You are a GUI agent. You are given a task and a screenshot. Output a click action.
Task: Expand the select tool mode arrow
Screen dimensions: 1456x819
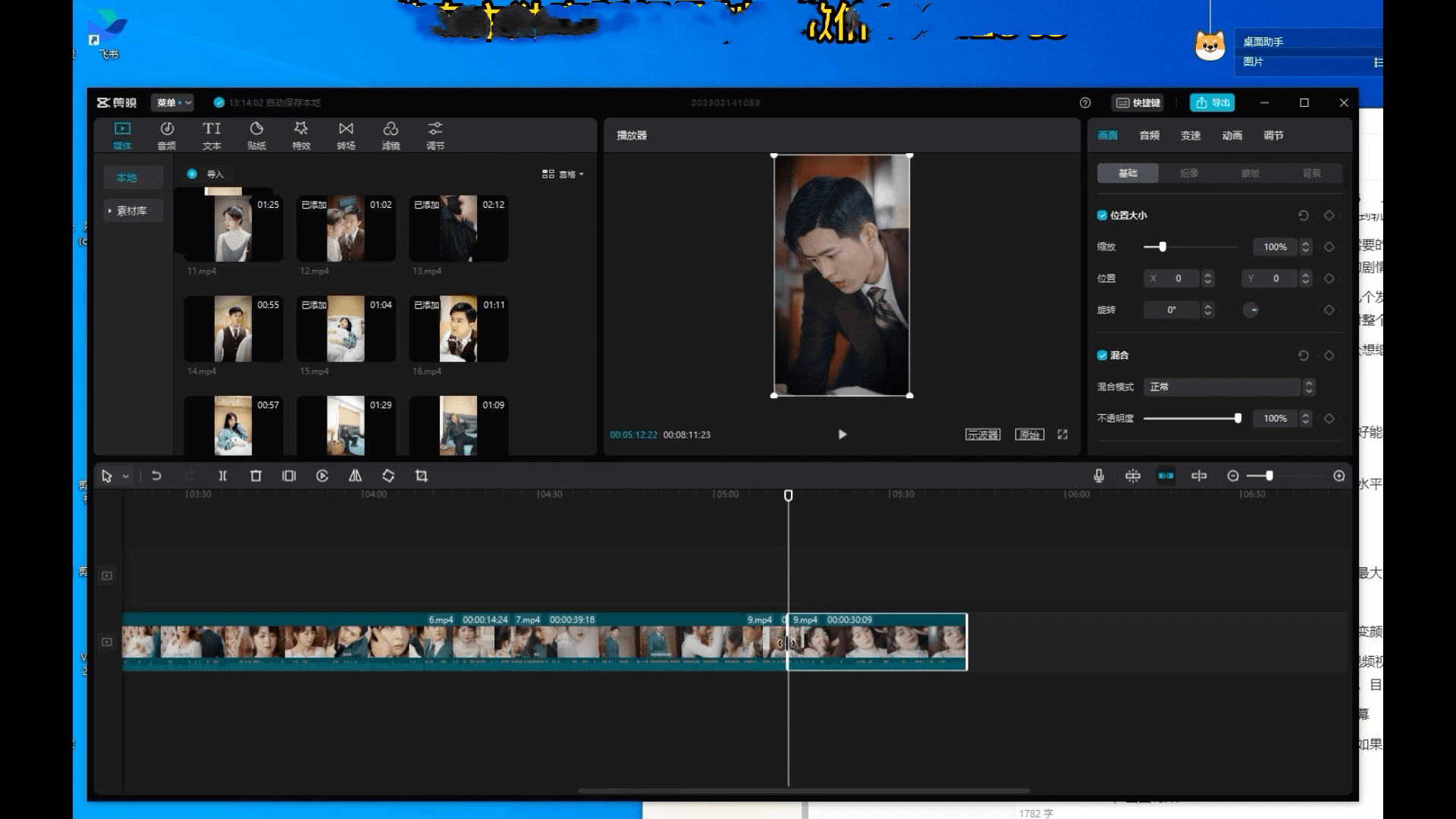click(126, 476)
